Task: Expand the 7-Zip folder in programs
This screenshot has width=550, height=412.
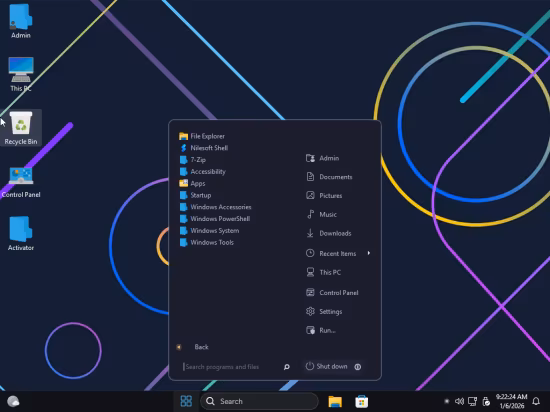Action: [x=193, y=160]
